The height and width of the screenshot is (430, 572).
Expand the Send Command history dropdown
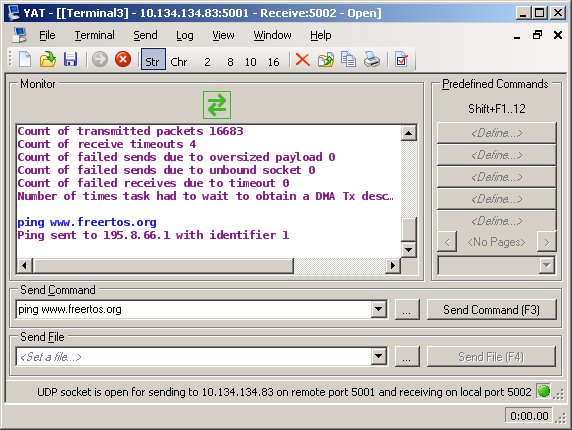pos(379,310)
